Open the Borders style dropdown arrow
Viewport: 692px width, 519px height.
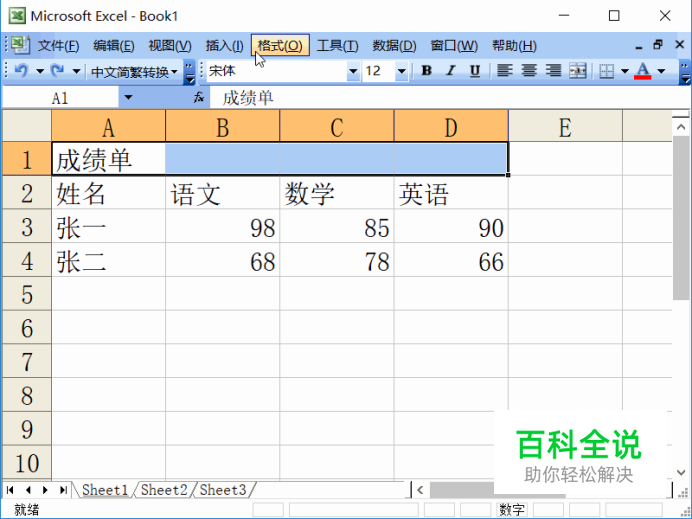[625, 71]
